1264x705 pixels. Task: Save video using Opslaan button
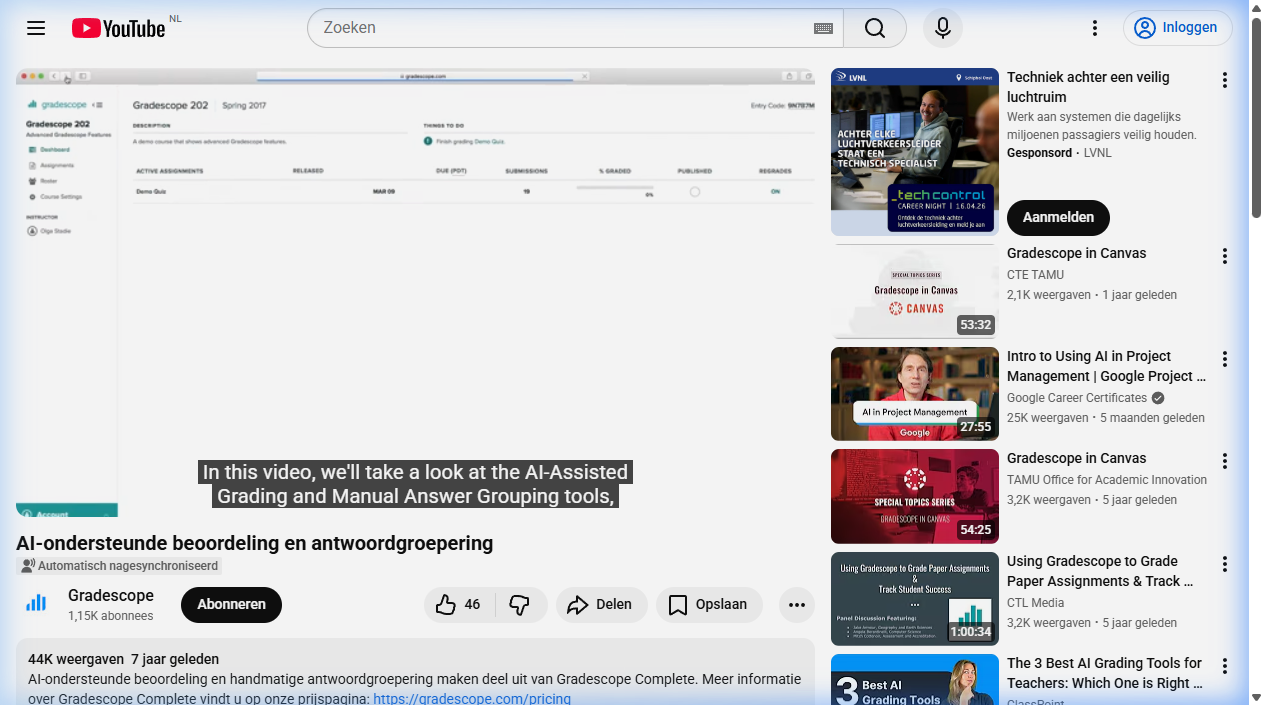tap(708, 605)
